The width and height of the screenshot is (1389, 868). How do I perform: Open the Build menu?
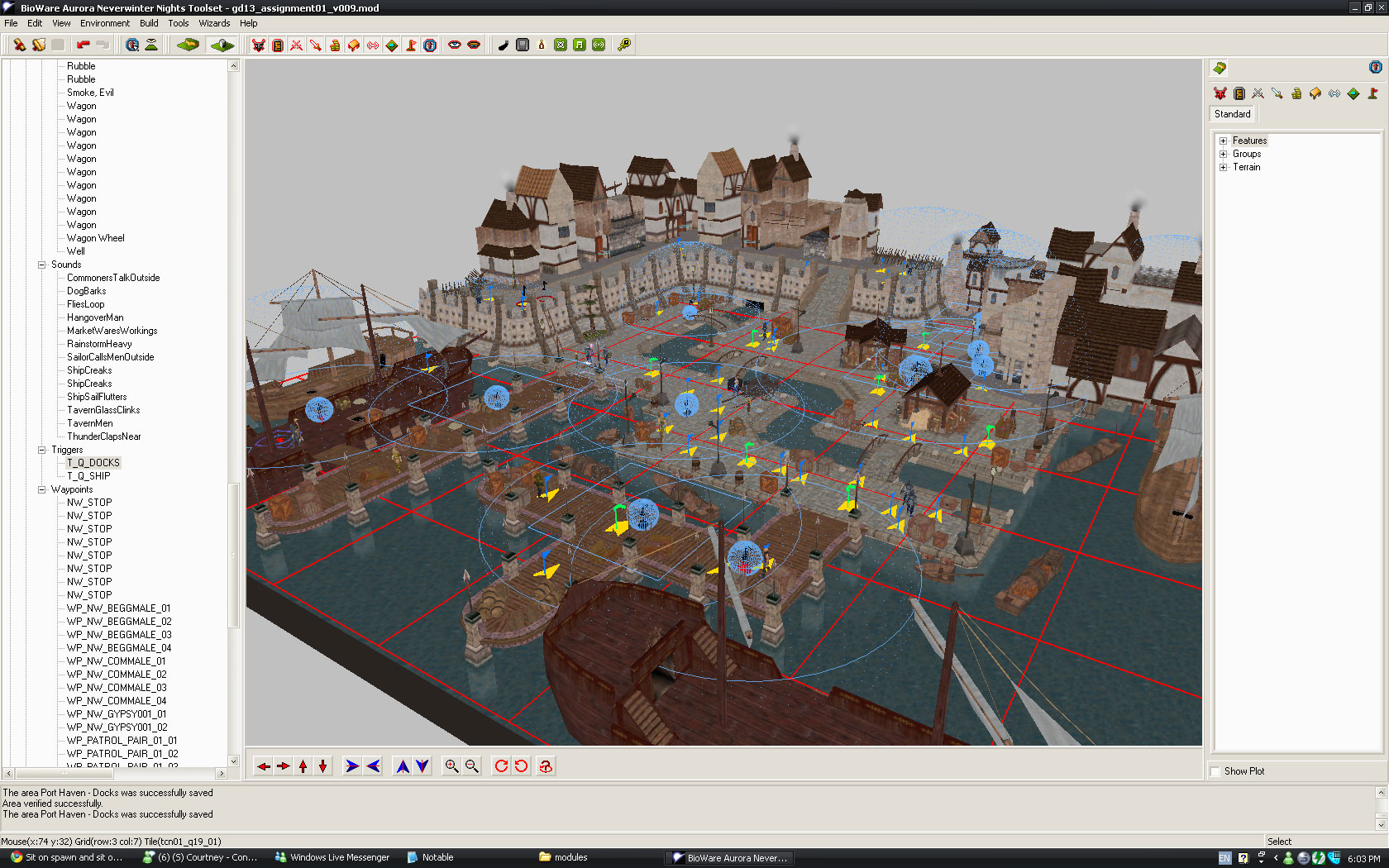tap(149, 23)
